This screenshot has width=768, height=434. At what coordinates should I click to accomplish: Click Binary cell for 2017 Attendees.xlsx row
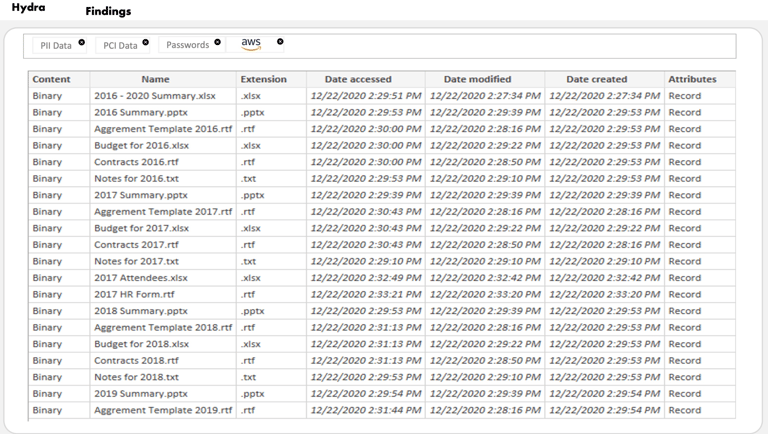47,278
